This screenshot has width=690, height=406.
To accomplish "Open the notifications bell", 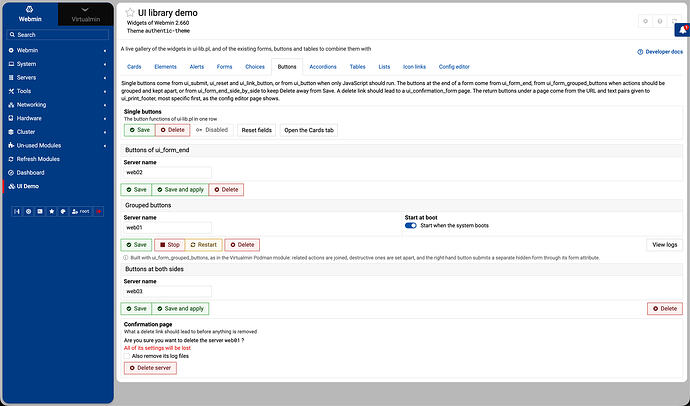I will tap(683, 30).
